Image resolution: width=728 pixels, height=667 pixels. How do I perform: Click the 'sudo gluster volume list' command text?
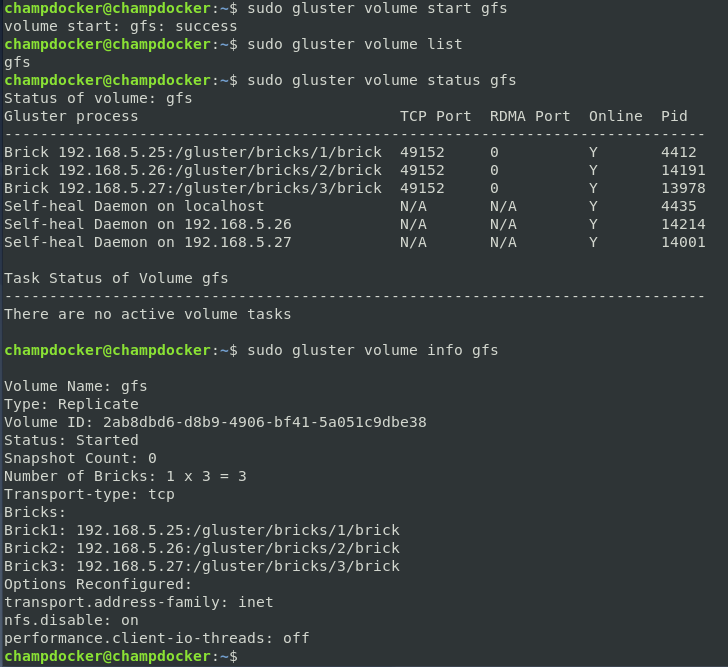[355, 44]
